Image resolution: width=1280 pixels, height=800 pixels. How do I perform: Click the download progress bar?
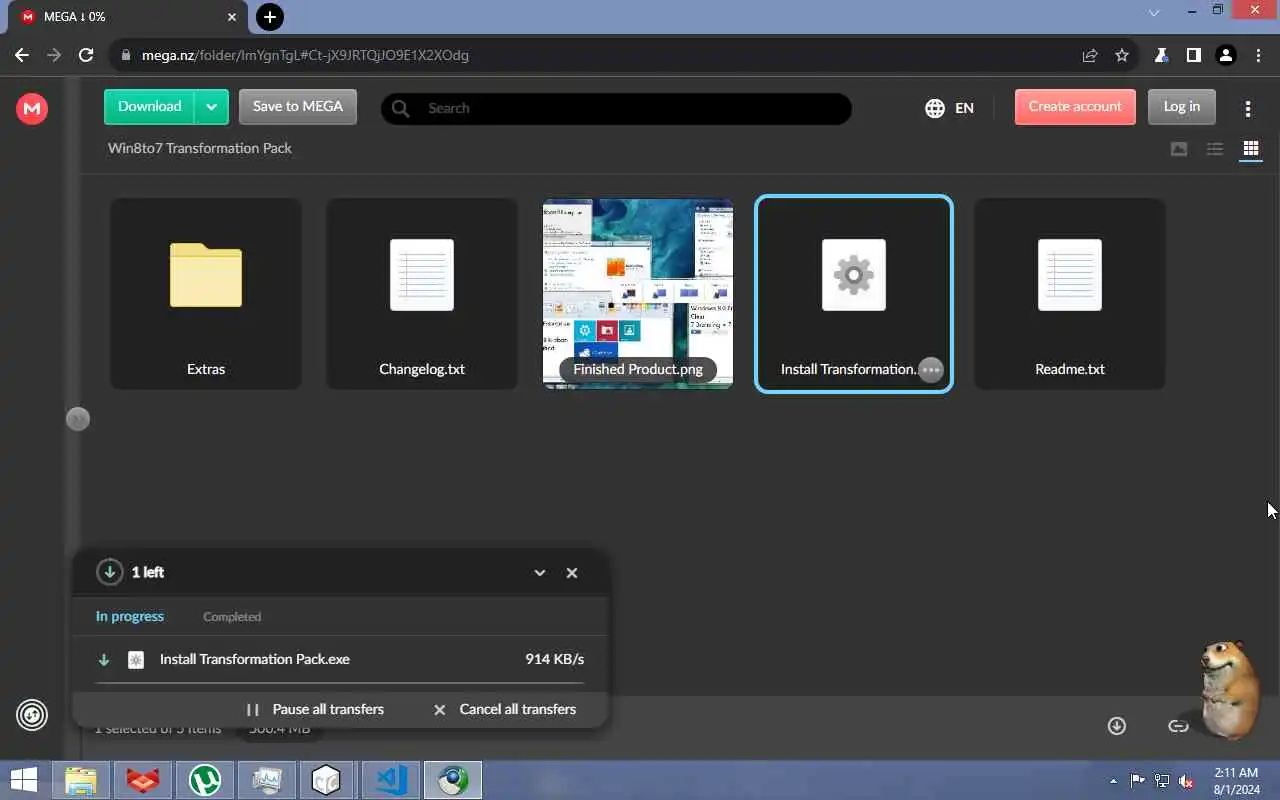point(340,684)
